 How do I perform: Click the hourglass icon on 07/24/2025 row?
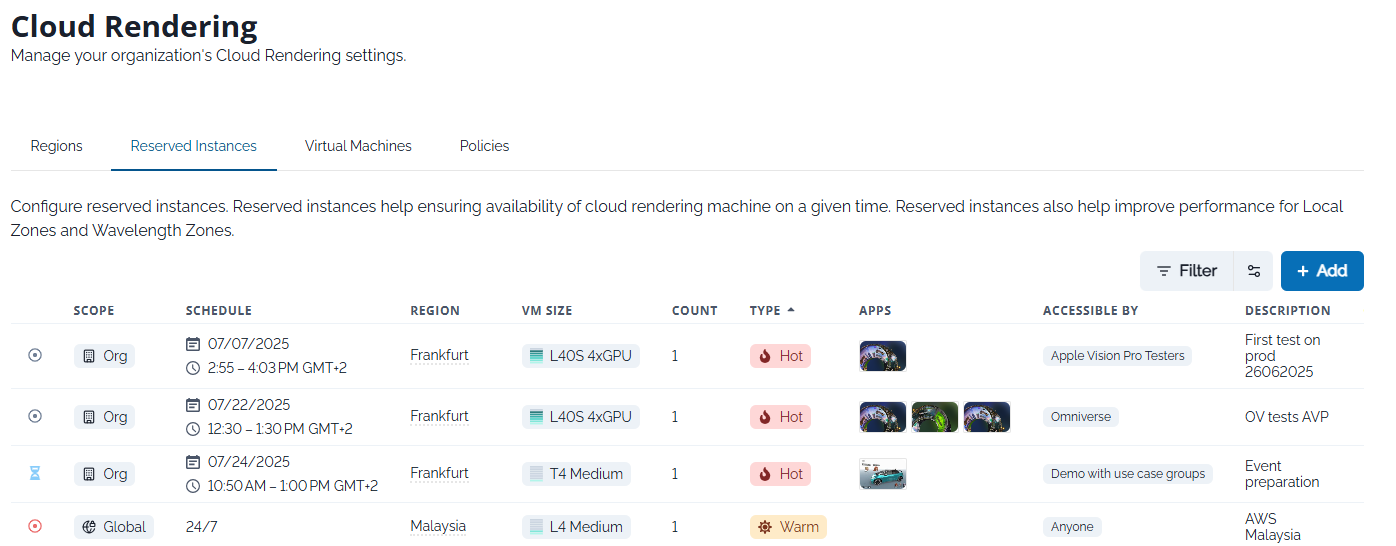coord(35,474)
